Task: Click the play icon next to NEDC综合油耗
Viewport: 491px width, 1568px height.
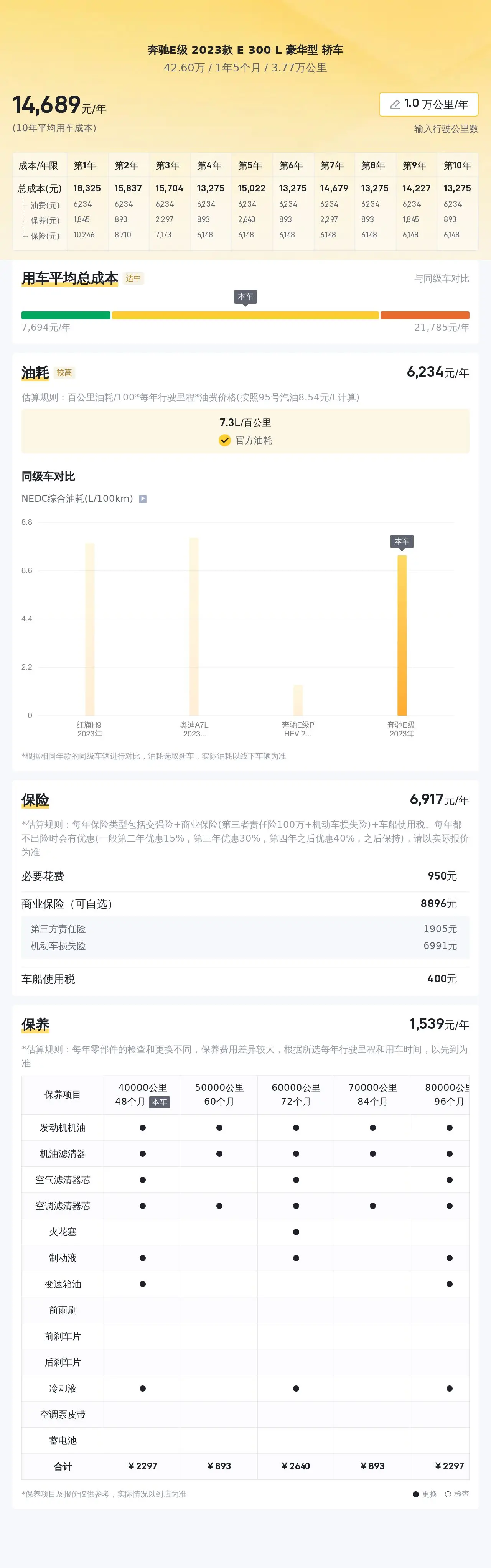Action: pyautogui.click(x=143, y=499)
